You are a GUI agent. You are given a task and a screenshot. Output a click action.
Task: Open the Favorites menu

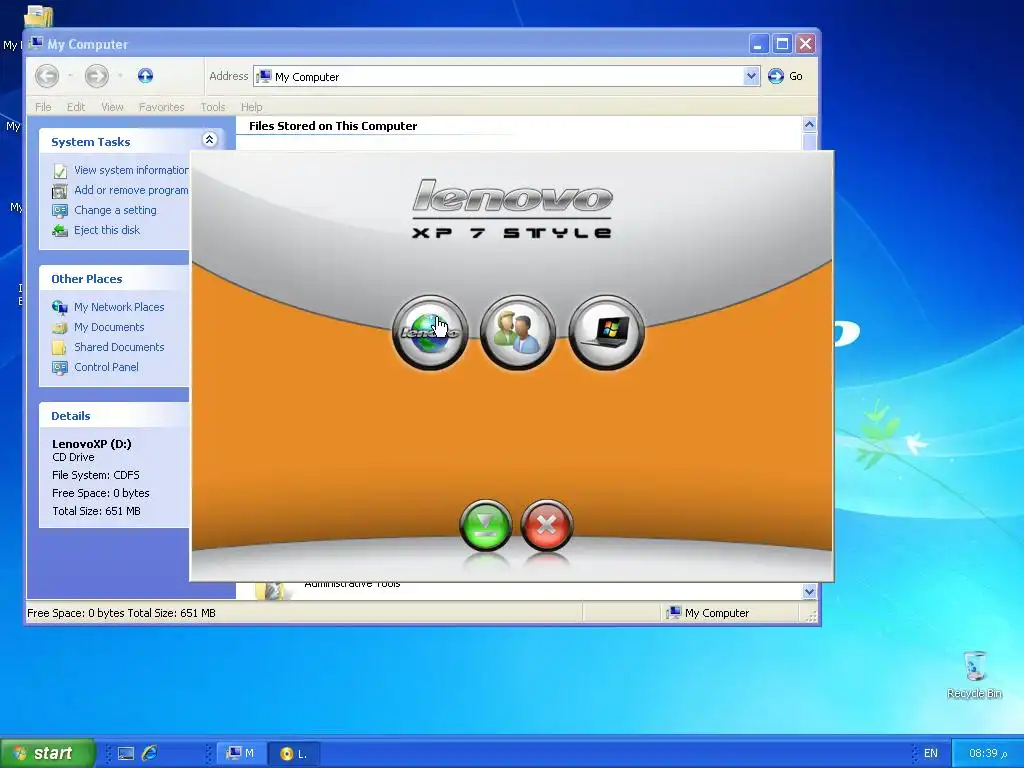161,107
